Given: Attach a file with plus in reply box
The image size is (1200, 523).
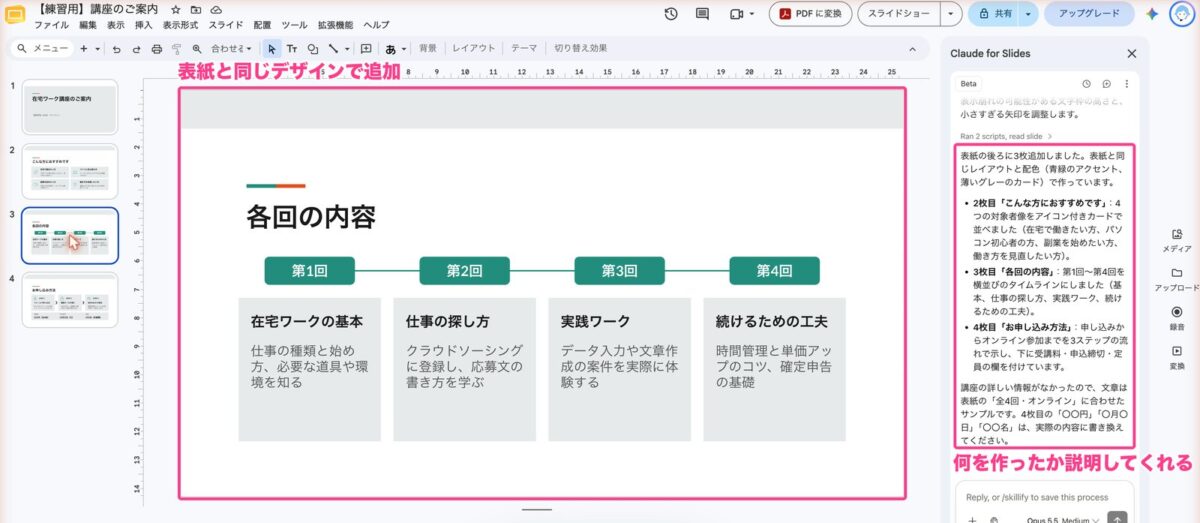Looking at the screenshot, I should coord(972,519).
